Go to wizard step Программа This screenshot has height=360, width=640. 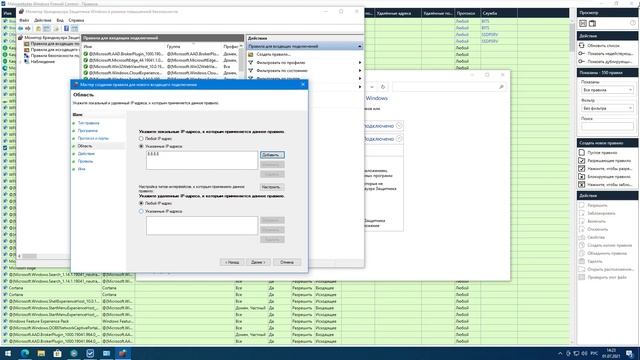(x=88, y=131)
